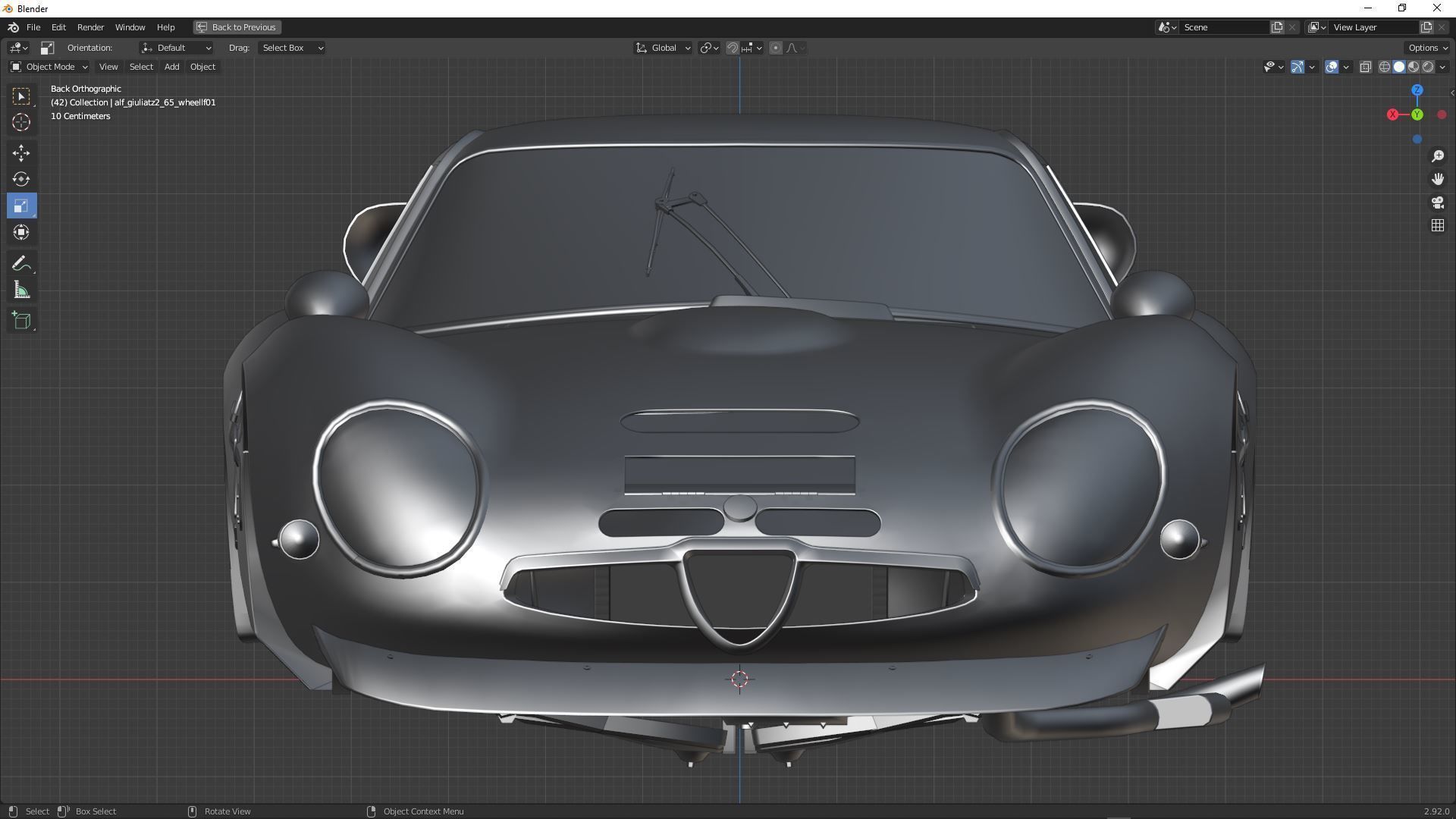Screen dimensions: 1456x819
Task: Select the Select Box tool
Action: (21, 96)
